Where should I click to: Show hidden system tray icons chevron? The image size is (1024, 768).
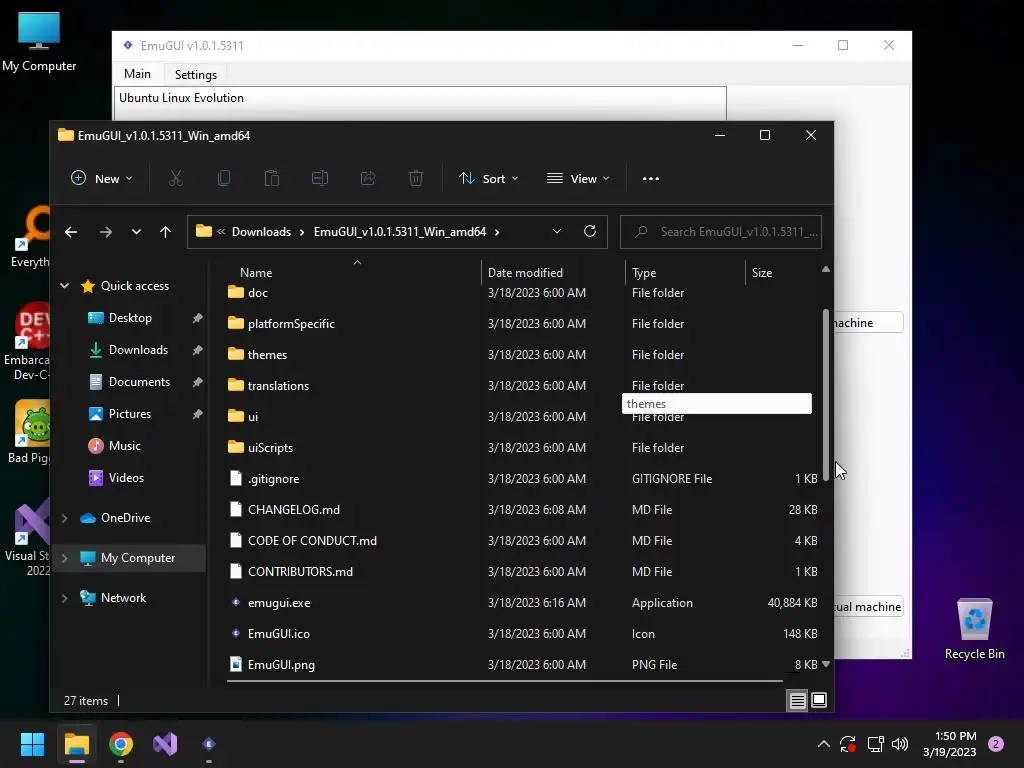[824, 744]
